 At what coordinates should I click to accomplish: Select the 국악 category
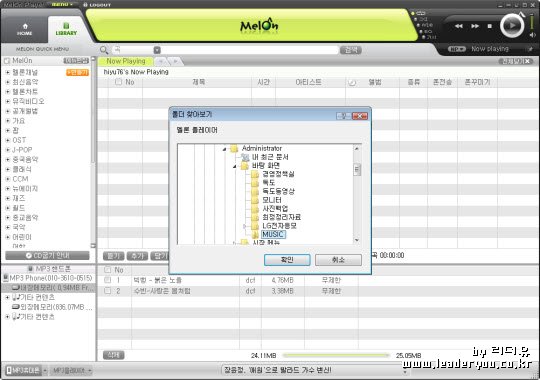19,227
